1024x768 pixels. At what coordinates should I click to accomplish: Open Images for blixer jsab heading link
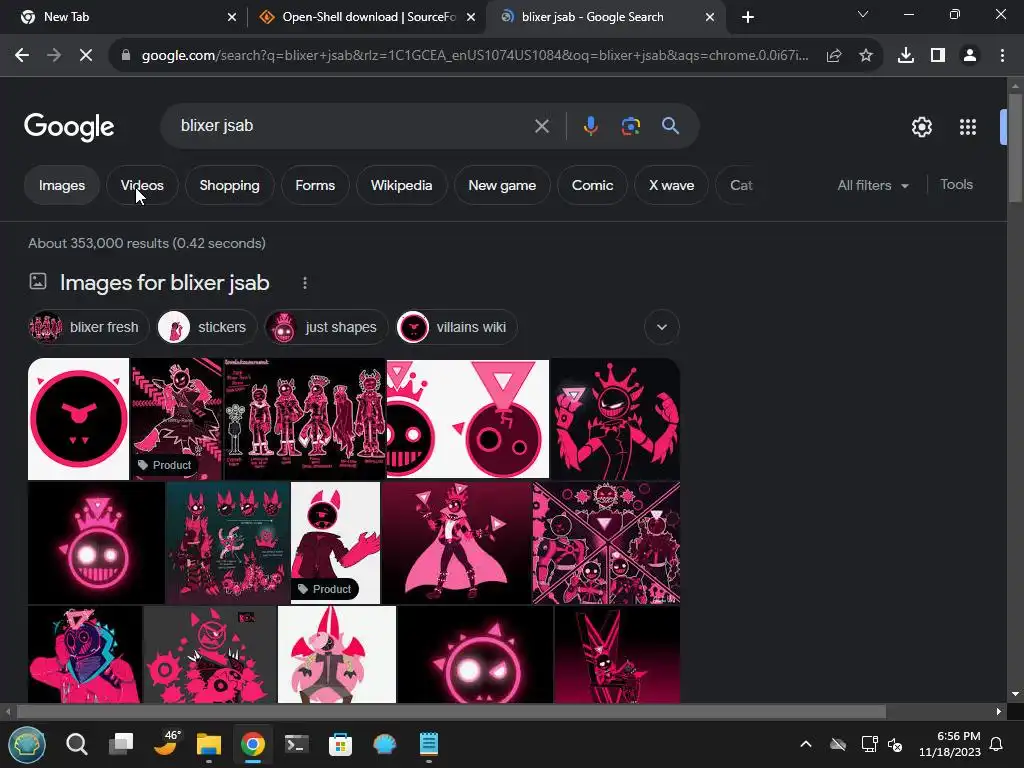[165, 283]
